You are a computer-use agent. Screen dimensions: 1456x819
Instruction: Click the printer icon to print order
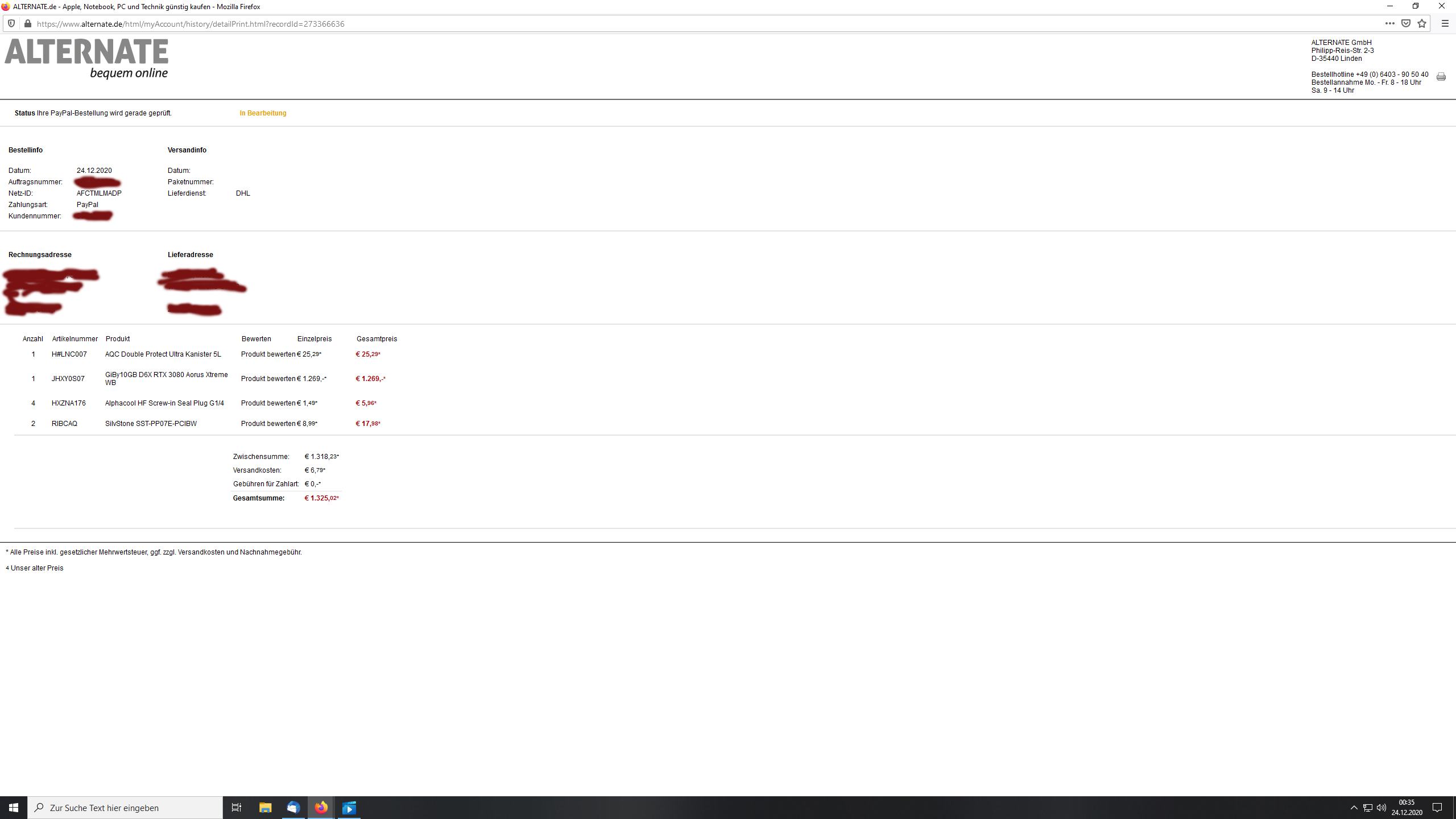1441,77
